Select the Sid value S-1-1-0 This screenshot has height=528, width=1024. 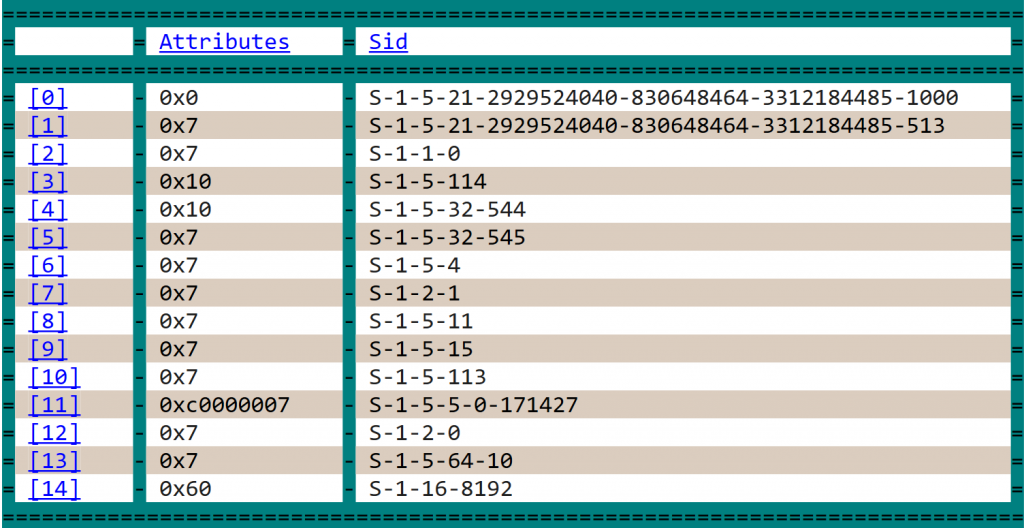[415, 154]
